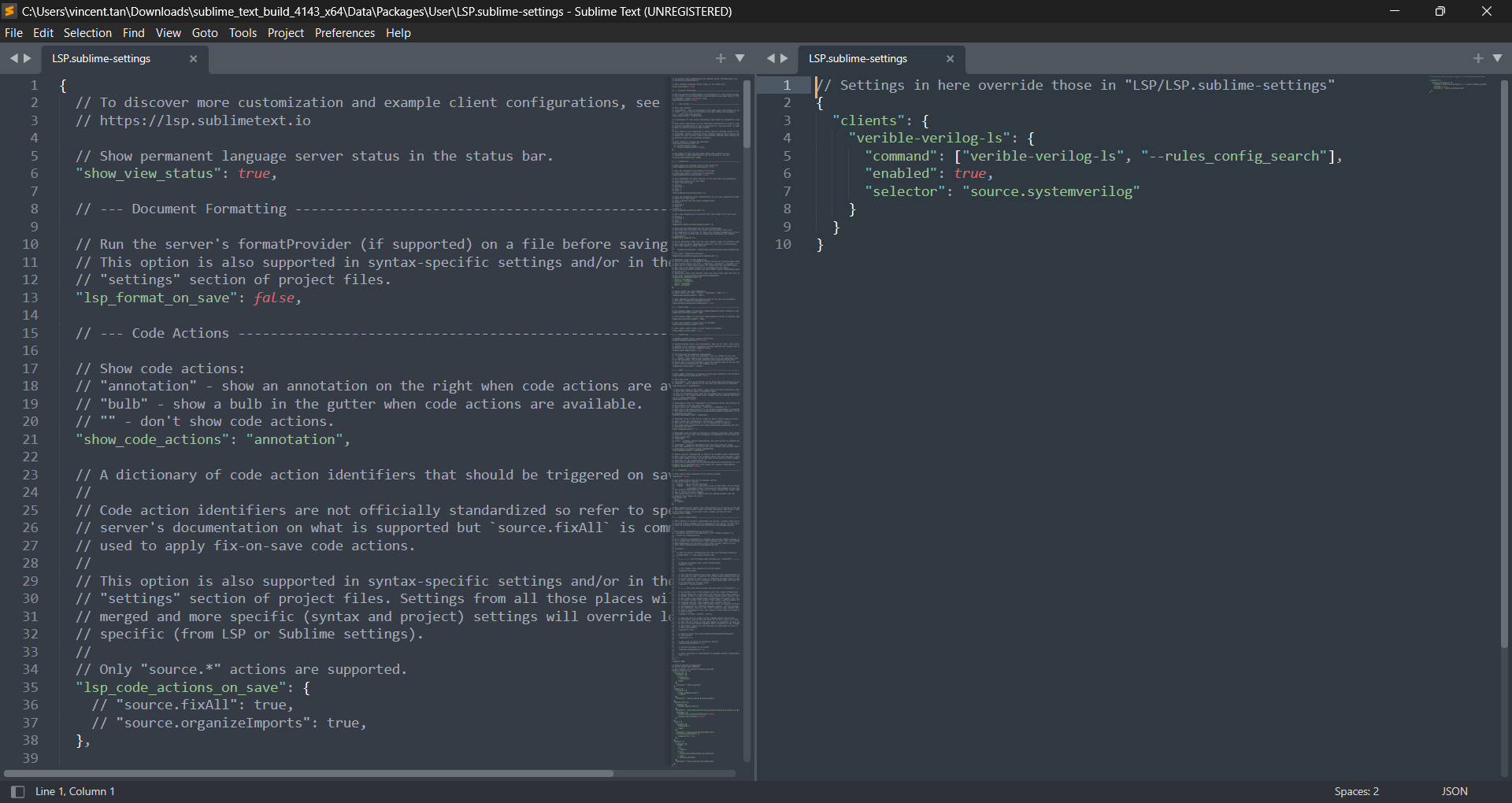1512x803 pixels.
Task: Open a new tab with the plus icon
Action: pos(721,57)
